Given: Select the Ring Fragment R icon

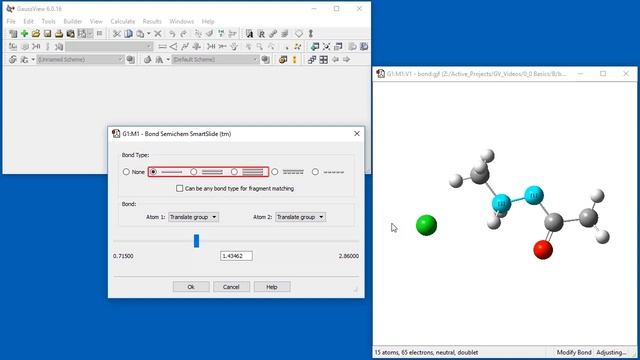Looking at the screenshot, I should (261, 33).
